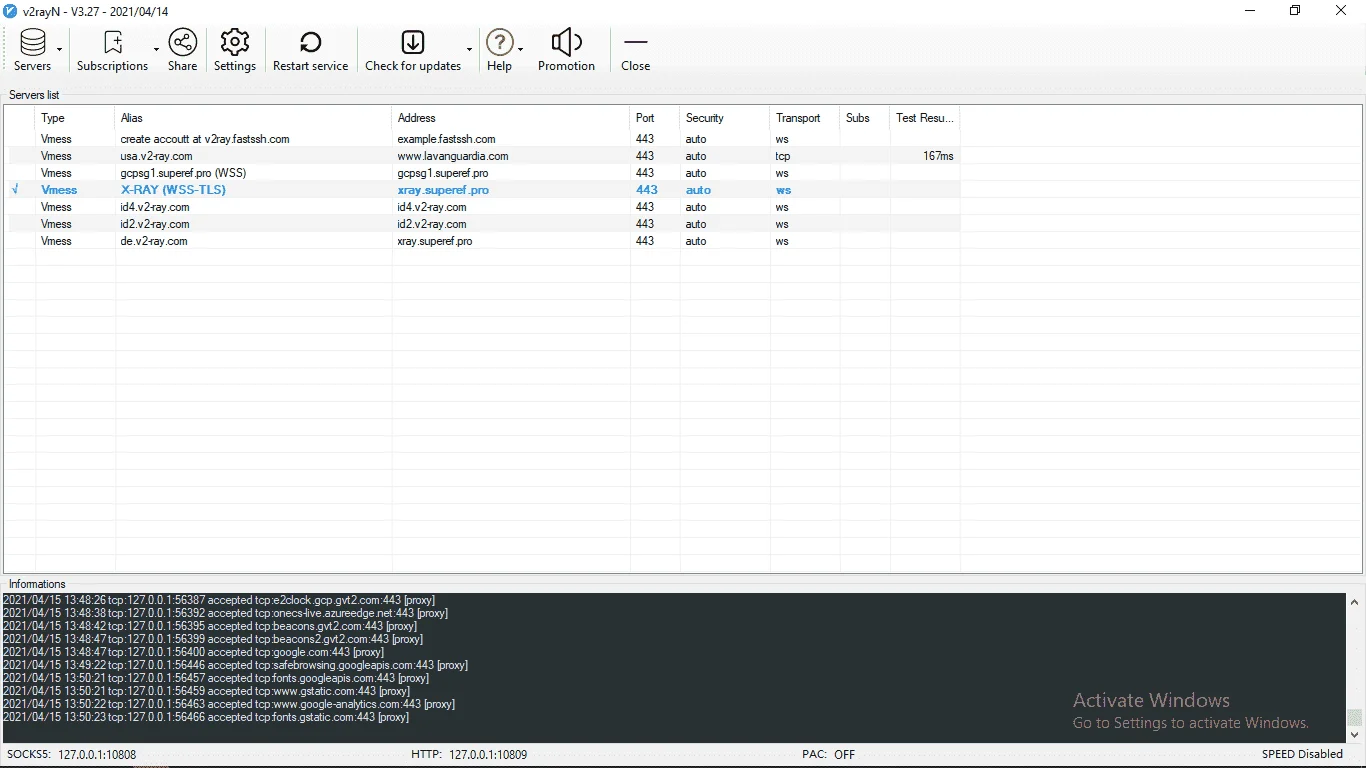The height and width of the screenshot is (768, 1366).
Task: Expand the Subscriptions dropdown arrow
Action: coord(156,50)
